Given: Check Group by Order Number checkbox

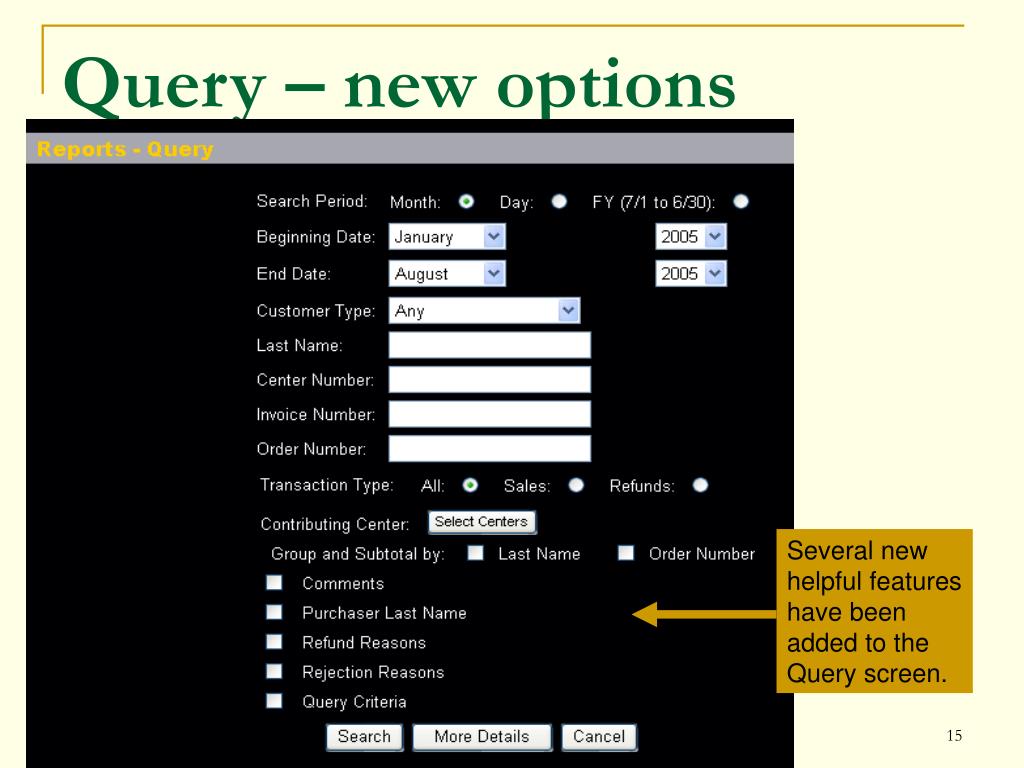Looking at the screenshot, I should pos(626,553).
